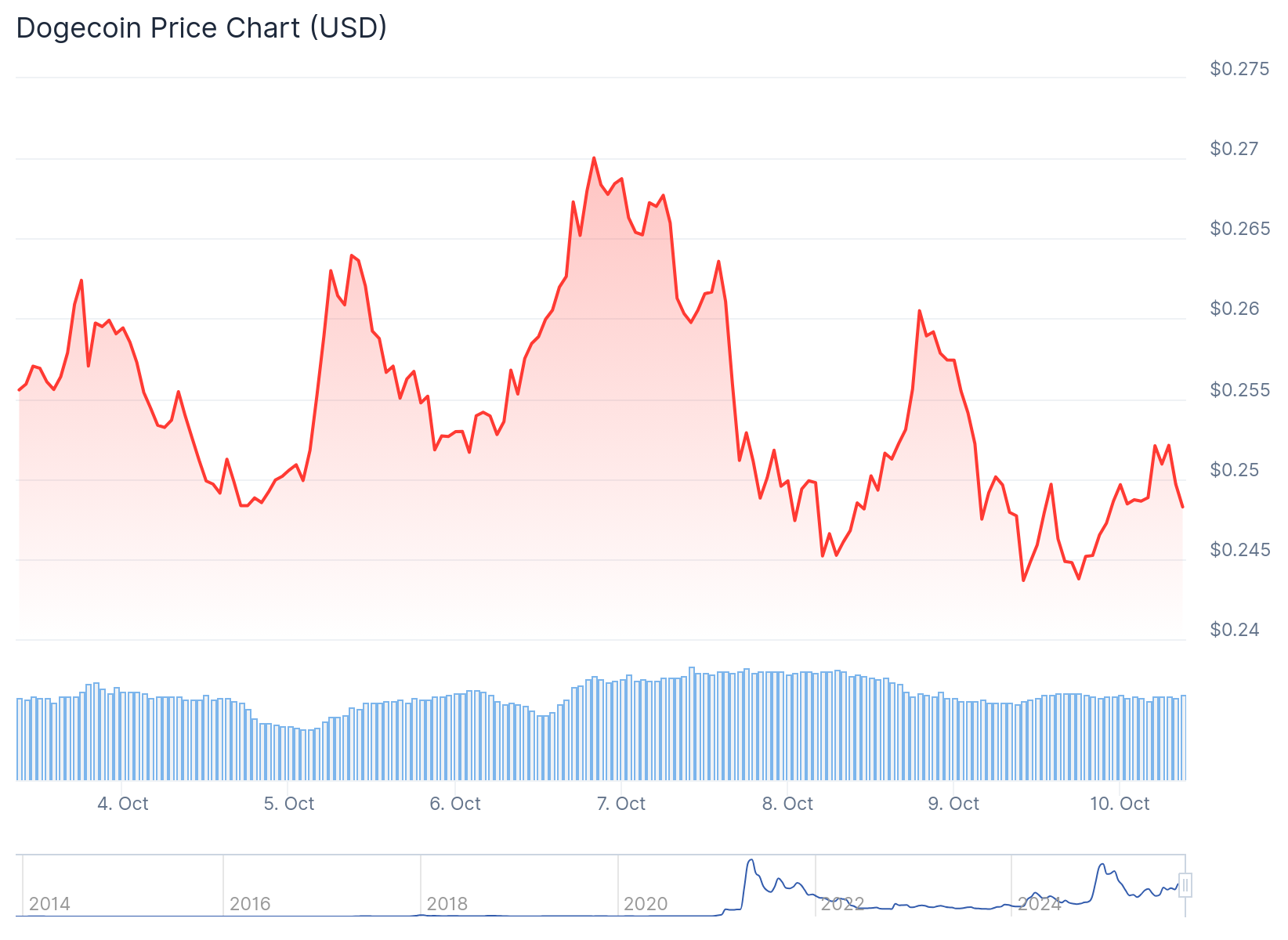Select the 4. Oct date label
This screenshot has height=940, width=1288.
point(123,804)
